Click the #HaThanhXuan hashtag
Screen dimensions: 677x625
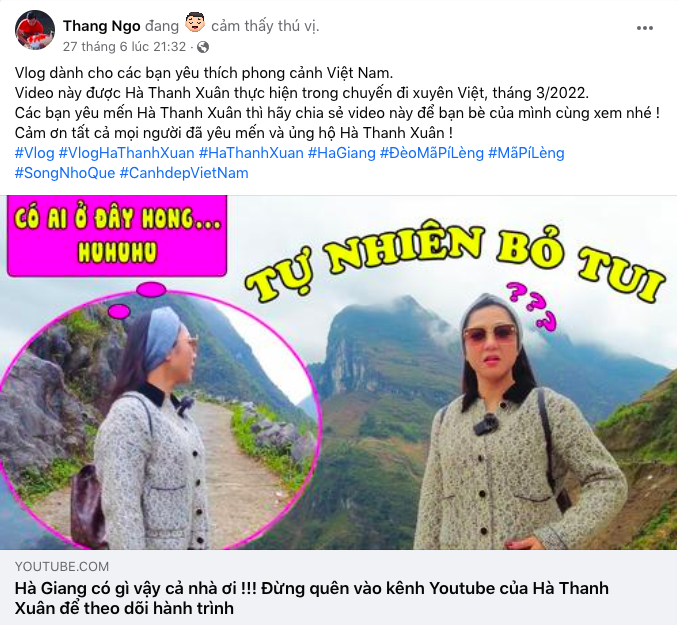pos(251,153)
